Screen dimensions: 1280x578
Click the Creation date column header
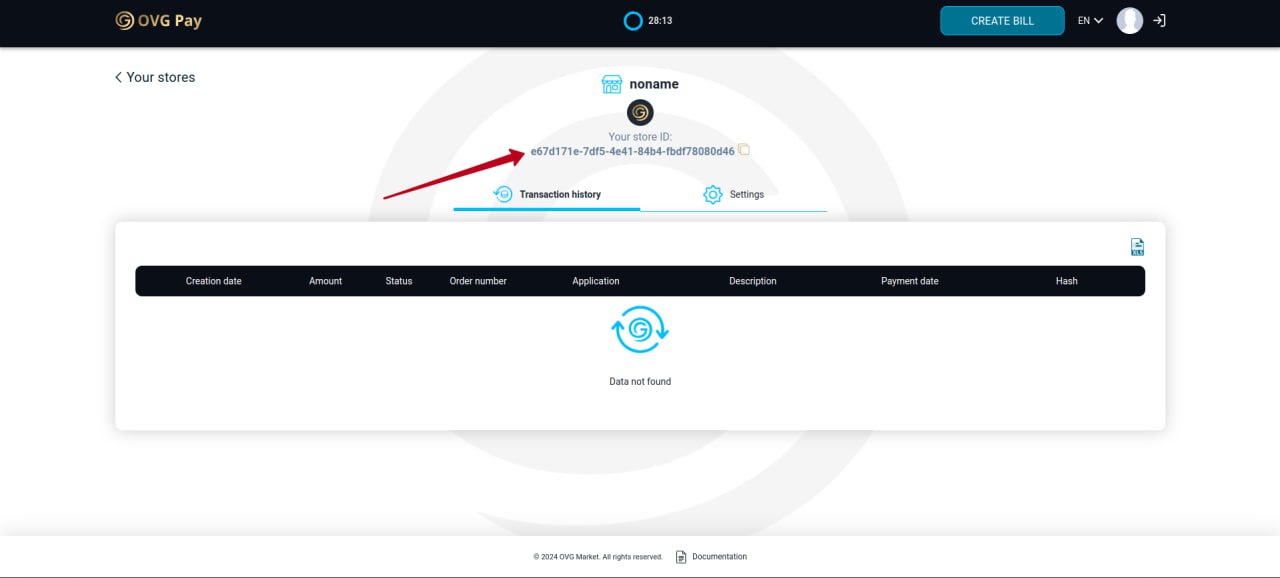point(214,281)
